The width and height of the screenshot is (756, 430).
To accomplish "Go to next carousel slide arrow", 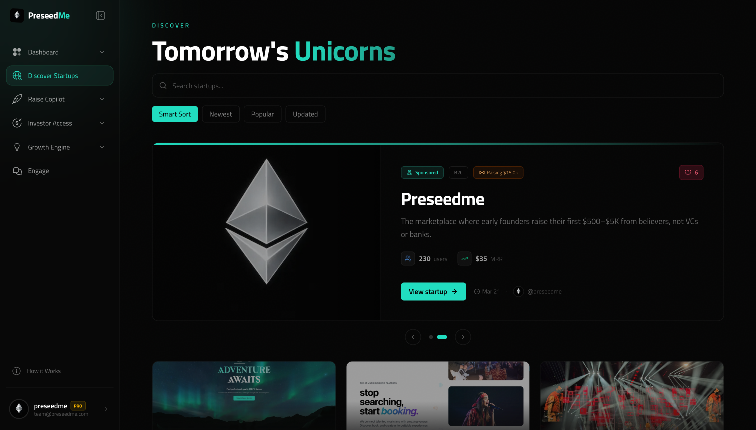I will (x=463, y=337).
